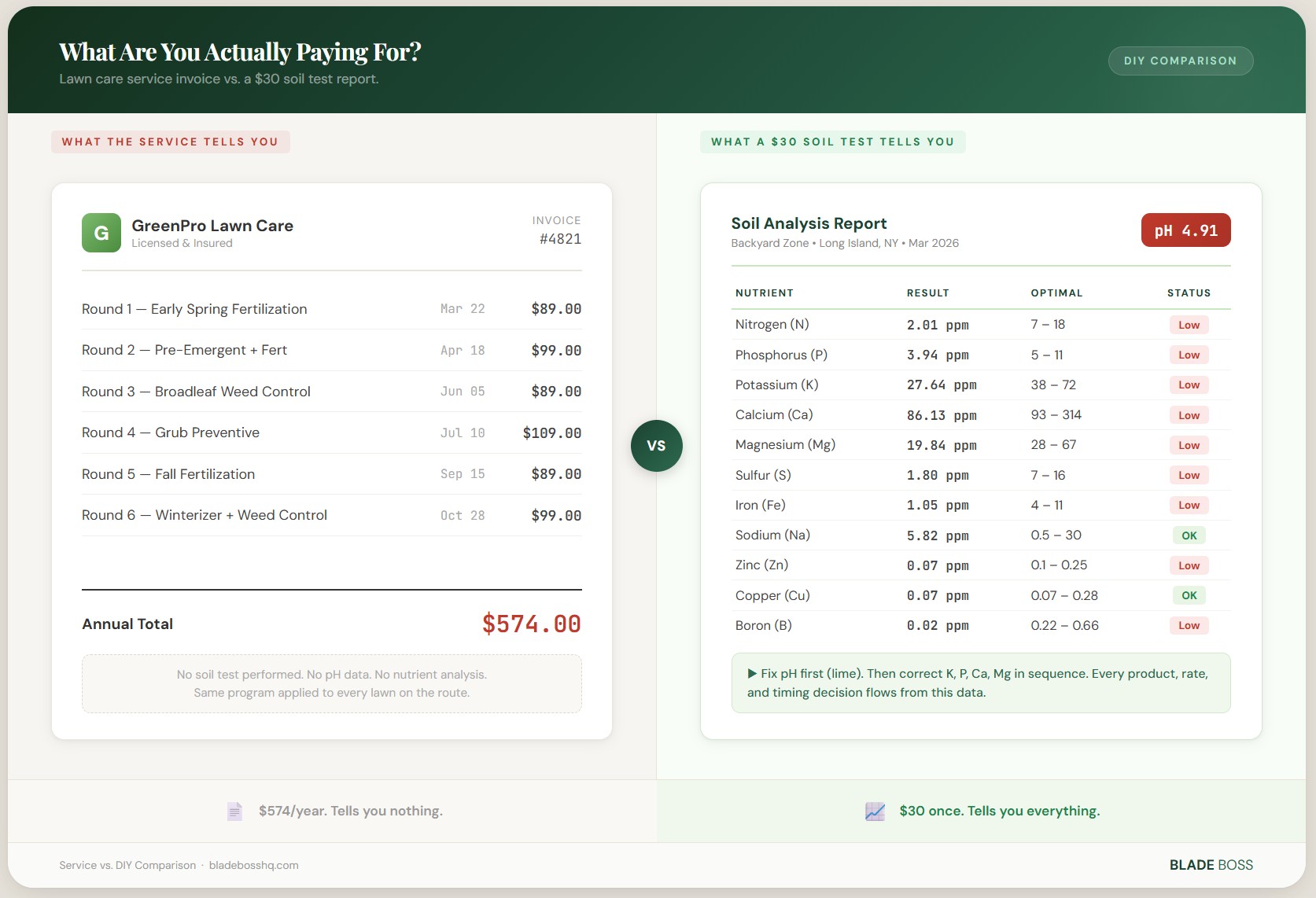Switch to 'WHAT THE SERVICE TELLS YOU' tab
This screenshot has width=1316, height=898.
coord(170,142)
